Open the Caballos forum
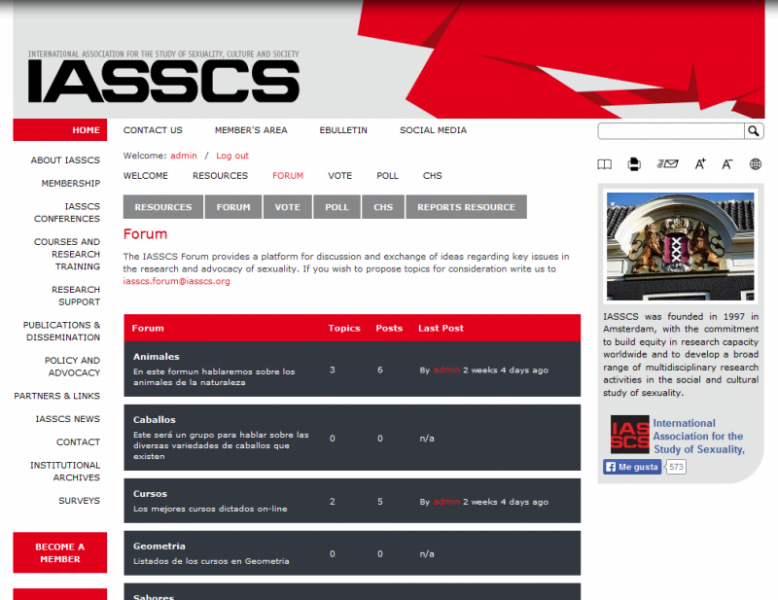The height and width of the screenshot is (600, 778). pos(154,420)
